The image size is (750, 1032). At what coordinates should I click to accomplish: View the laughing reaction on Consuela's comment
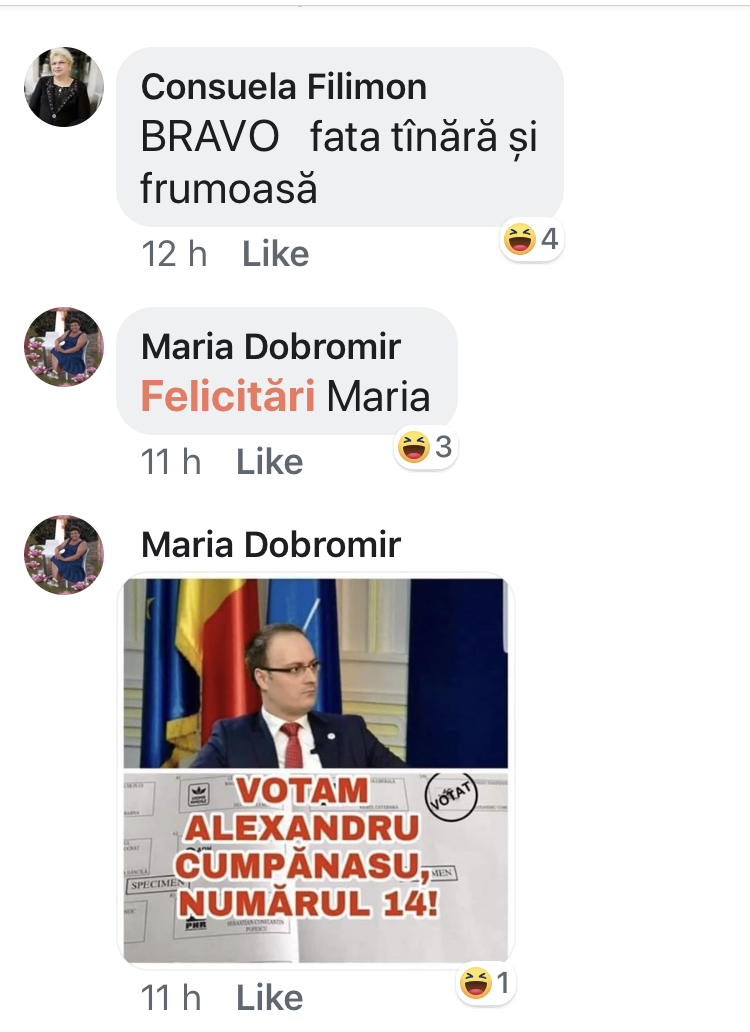click(520, 239)
